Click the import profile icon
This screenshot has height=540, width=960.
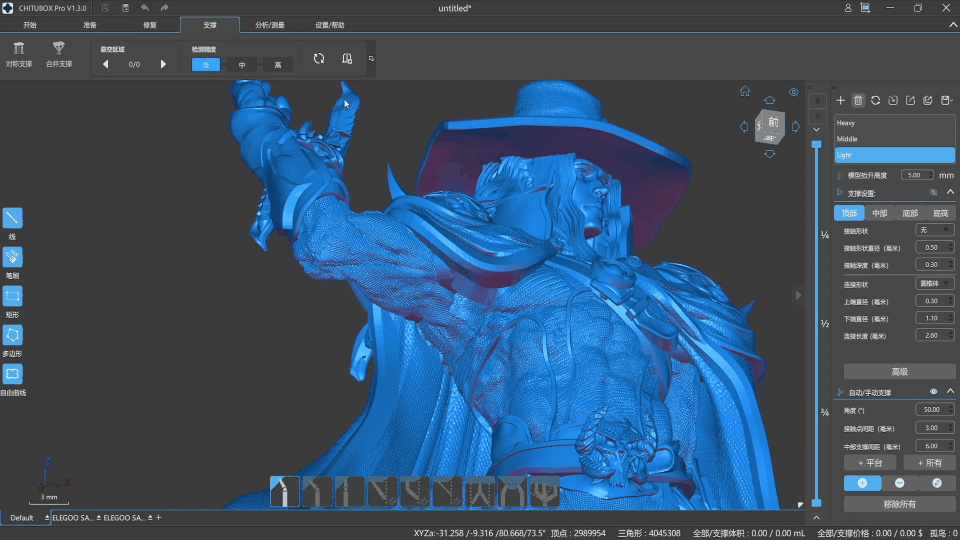[893, 100]
